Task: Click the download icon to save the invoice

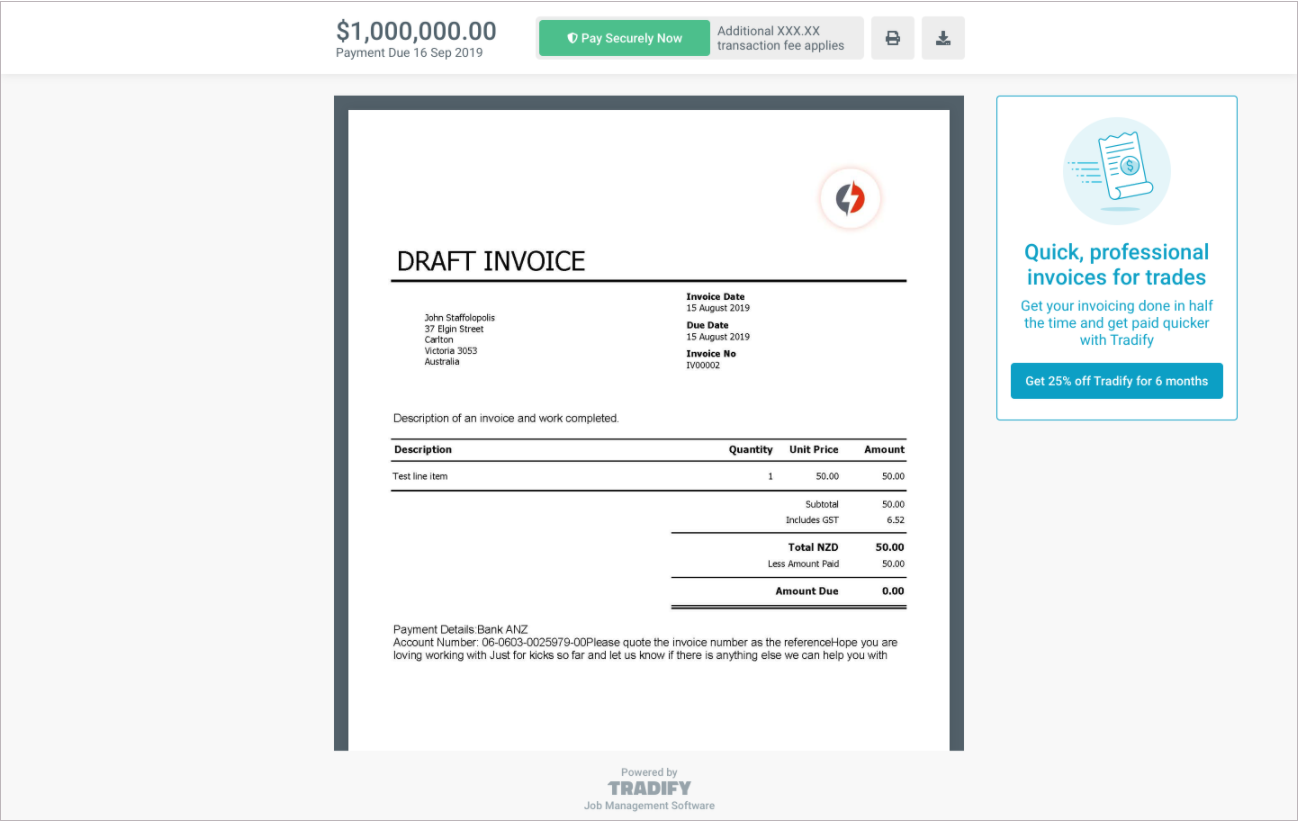Action: (x=942, y=37)
